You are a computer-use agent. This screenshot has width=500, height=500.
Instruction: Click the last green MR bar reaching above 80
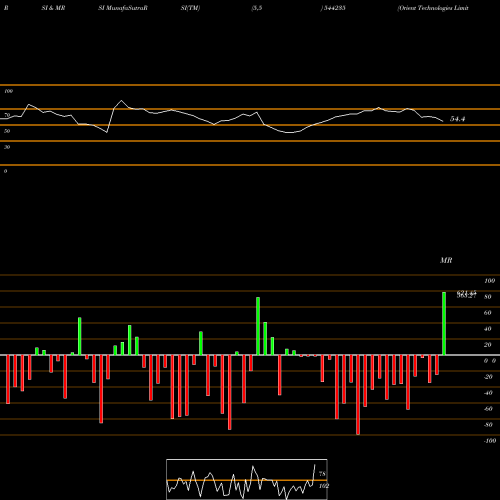click(x=444, y=323)
